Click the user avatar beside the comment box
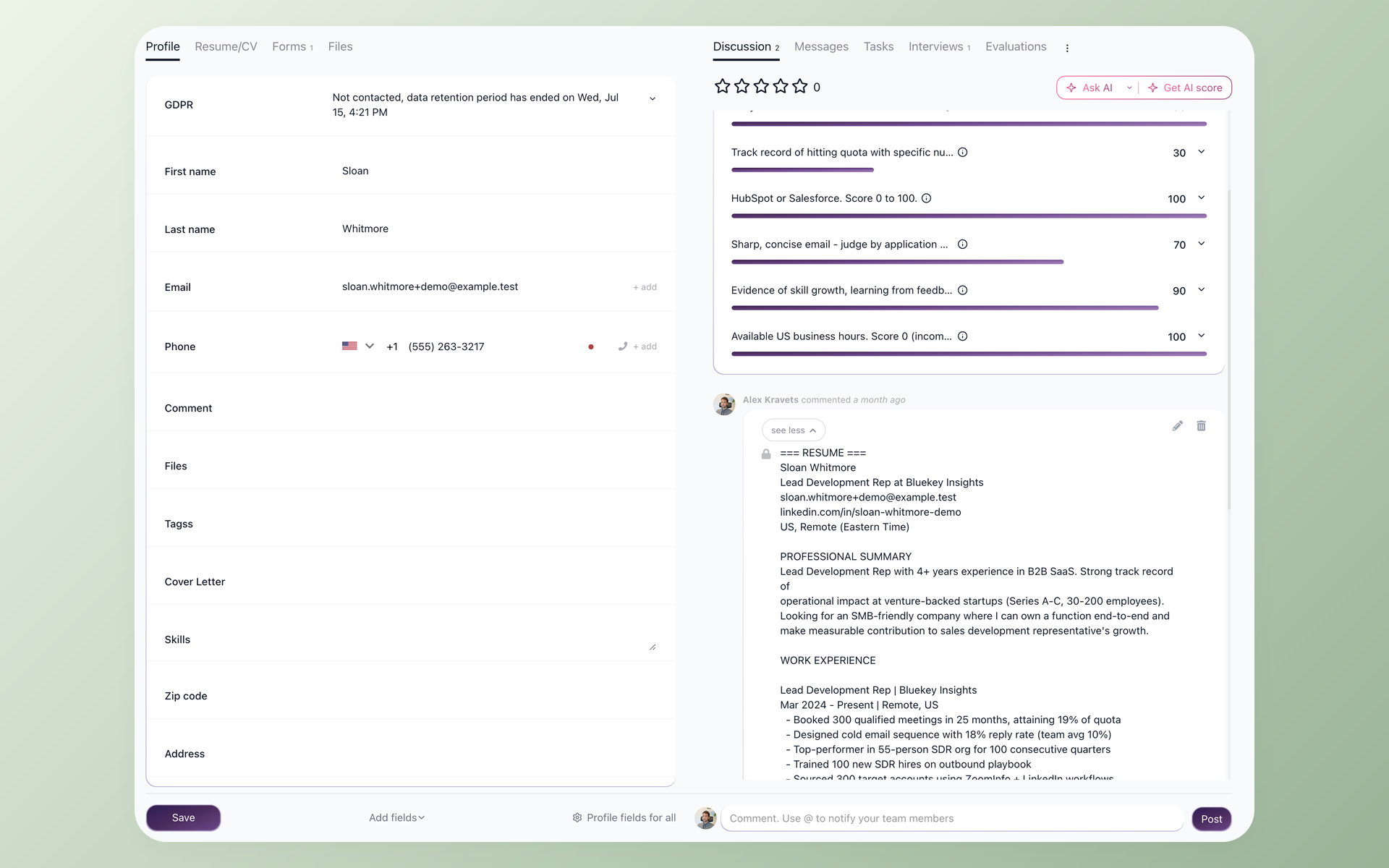This screenshot has height=868, width=1389. [705, 818]
